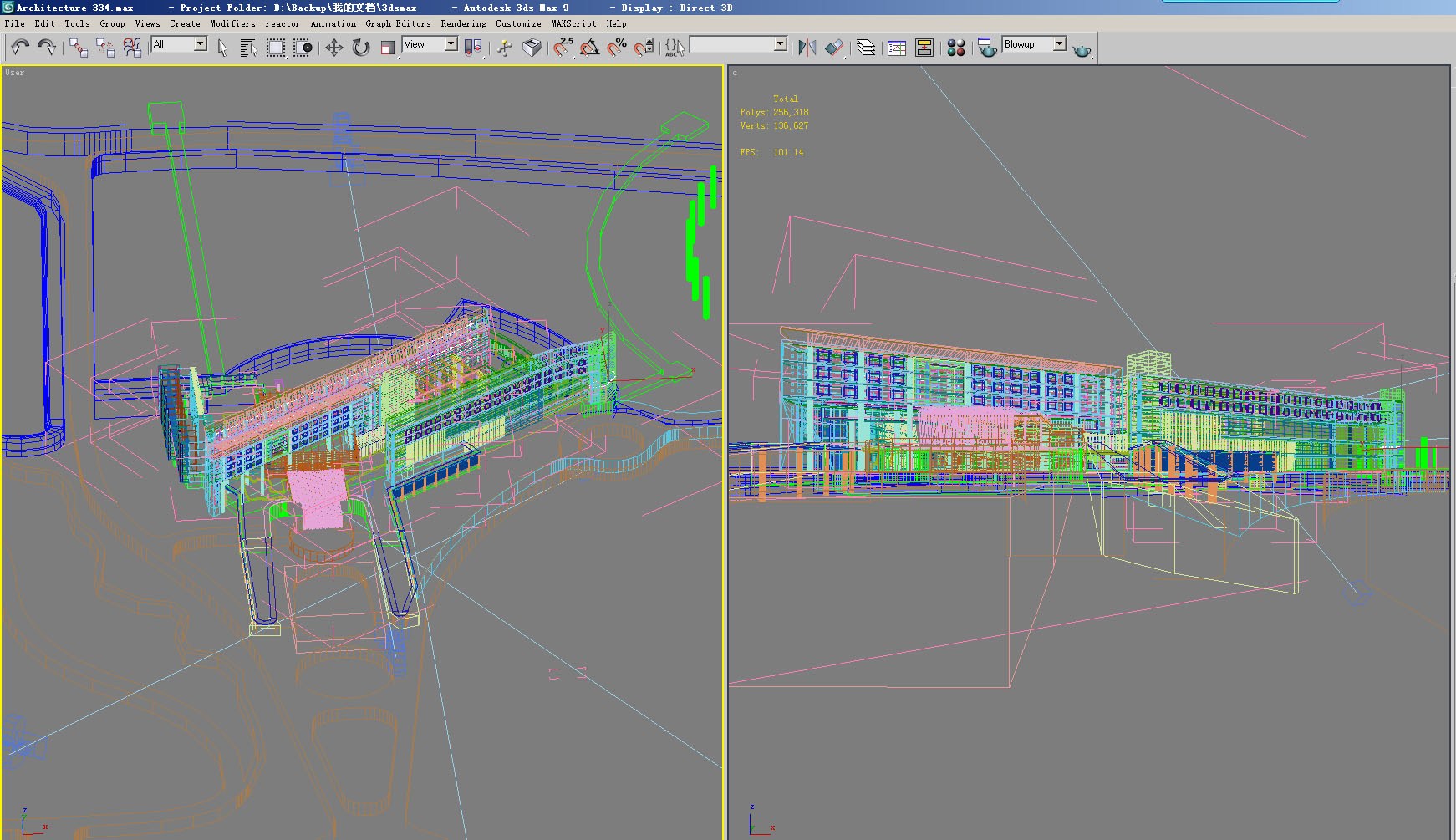Toggle the 2.5D Snap mode
1456x840 pixels.
pyautogui.click(x=562, y=48)
